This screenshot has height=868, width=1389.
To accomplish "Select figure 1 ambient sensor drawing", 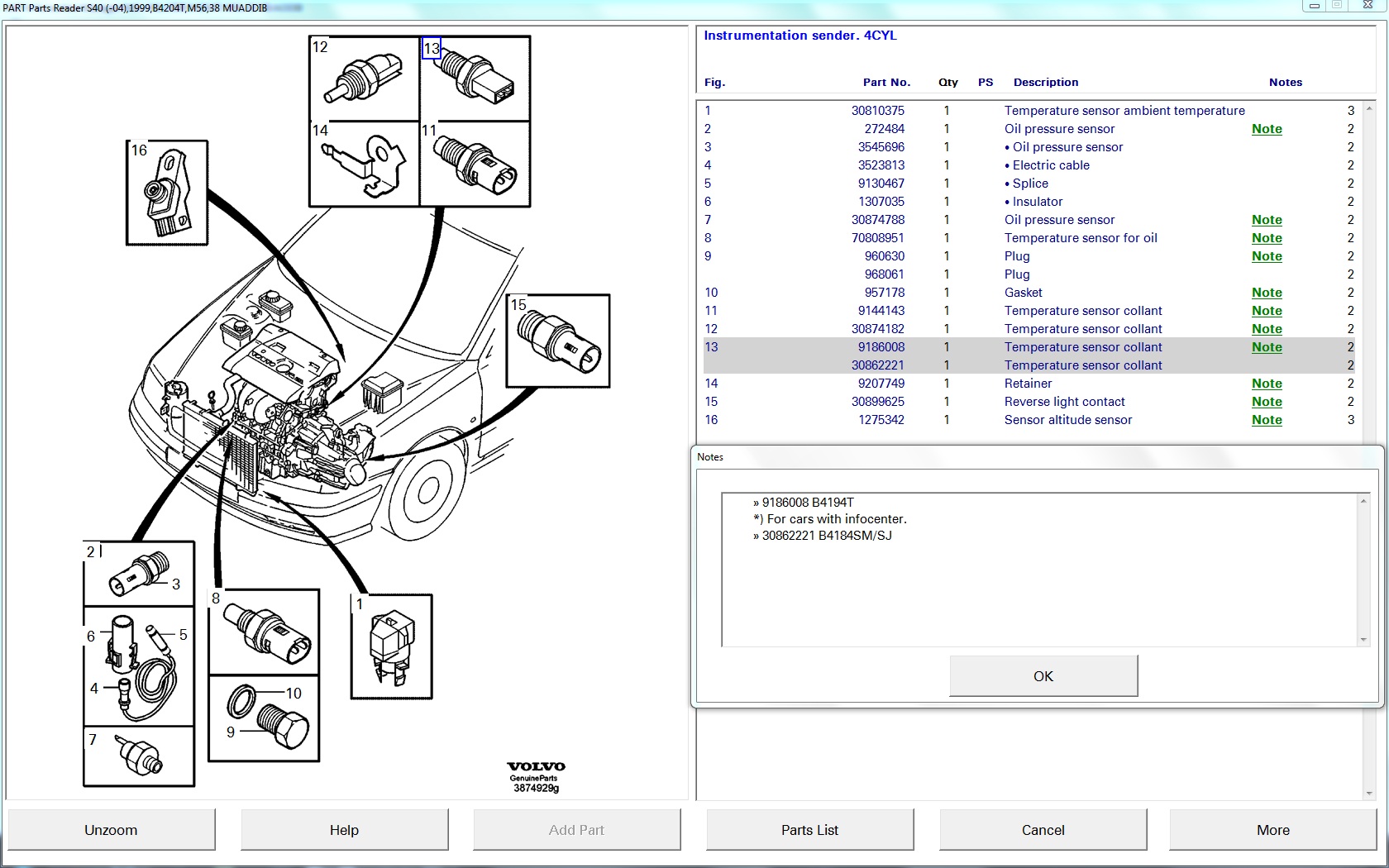I will 392,646.
